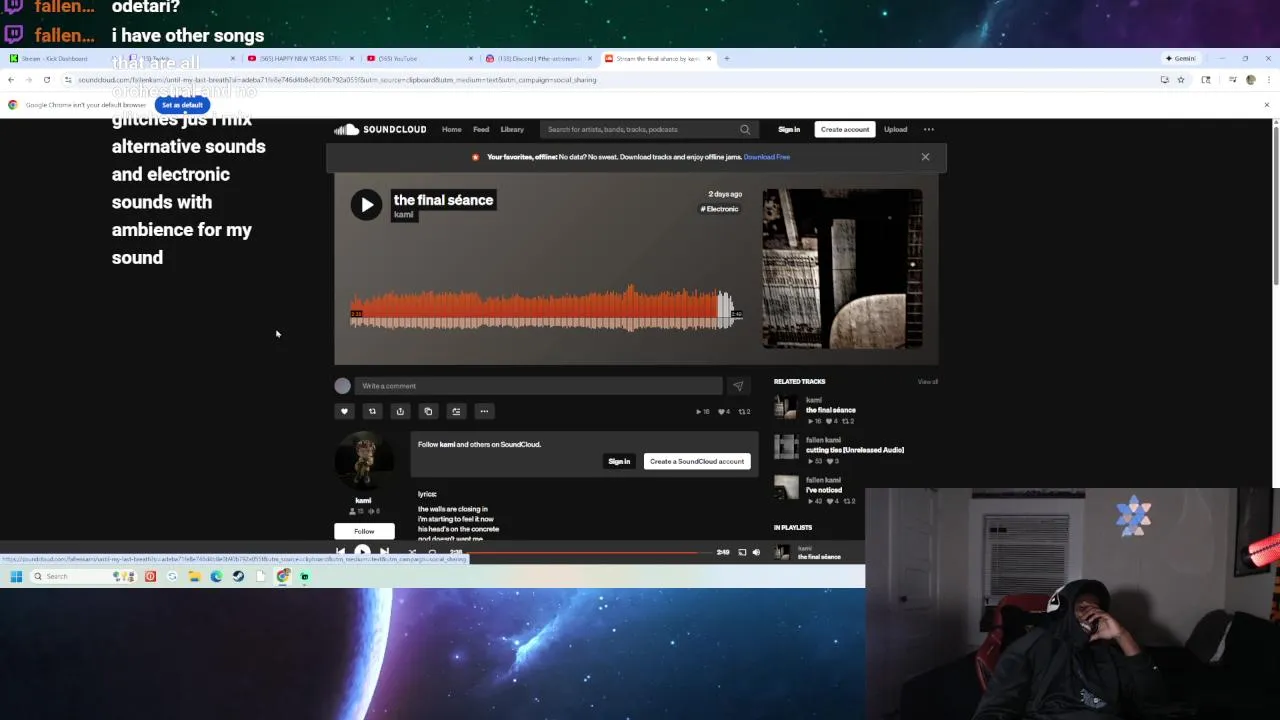This screenshot has height=720, width=1280.
Task: Follow the artist kami
Action: [364, 531]
